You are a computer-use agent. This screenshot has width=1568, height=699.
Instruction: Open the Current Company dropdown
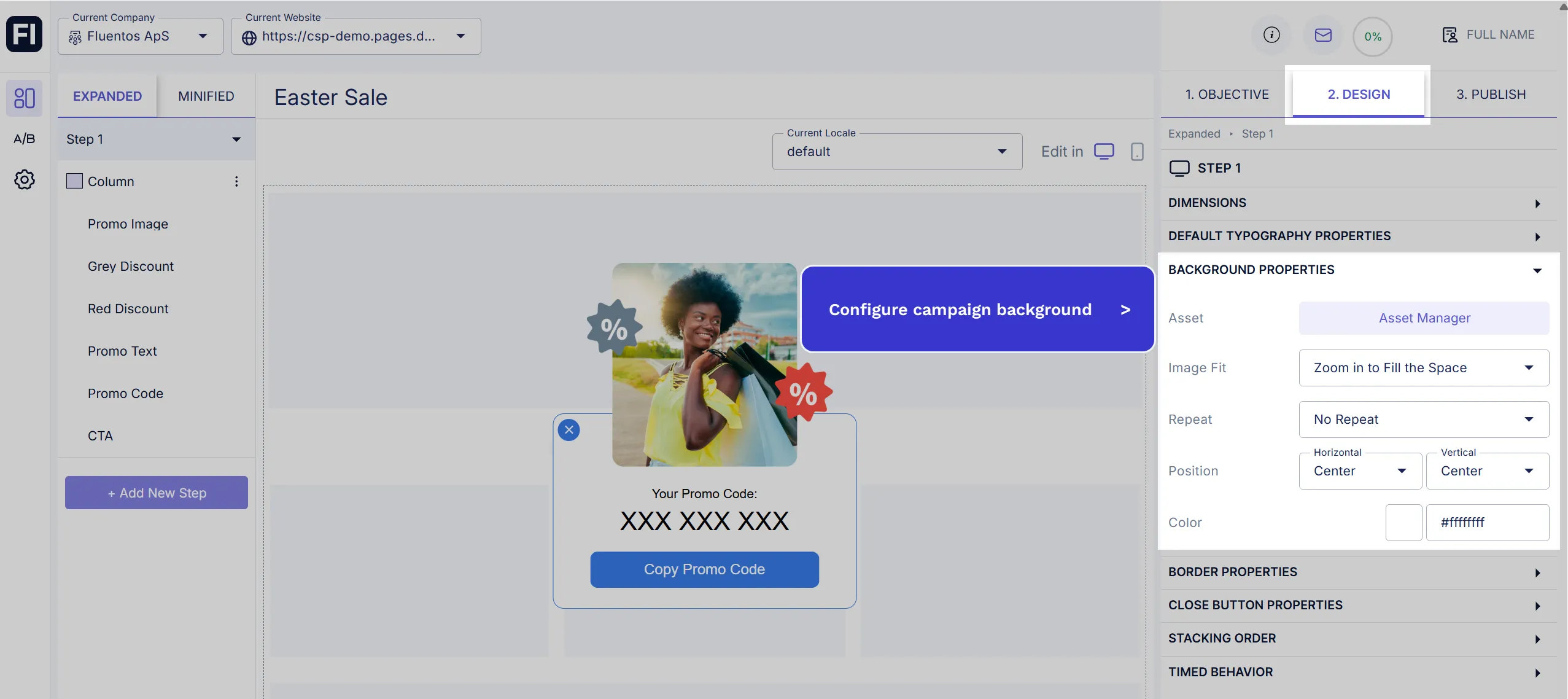coord(141,36)
